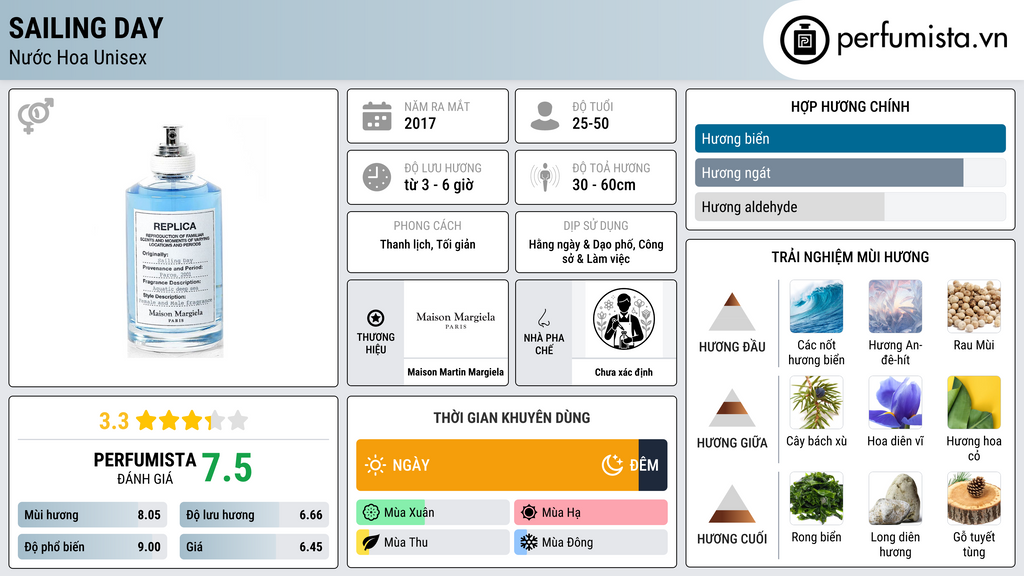
Task: Click the leaf icon for Mùa Thu
Action: click(x=371, y=542)
